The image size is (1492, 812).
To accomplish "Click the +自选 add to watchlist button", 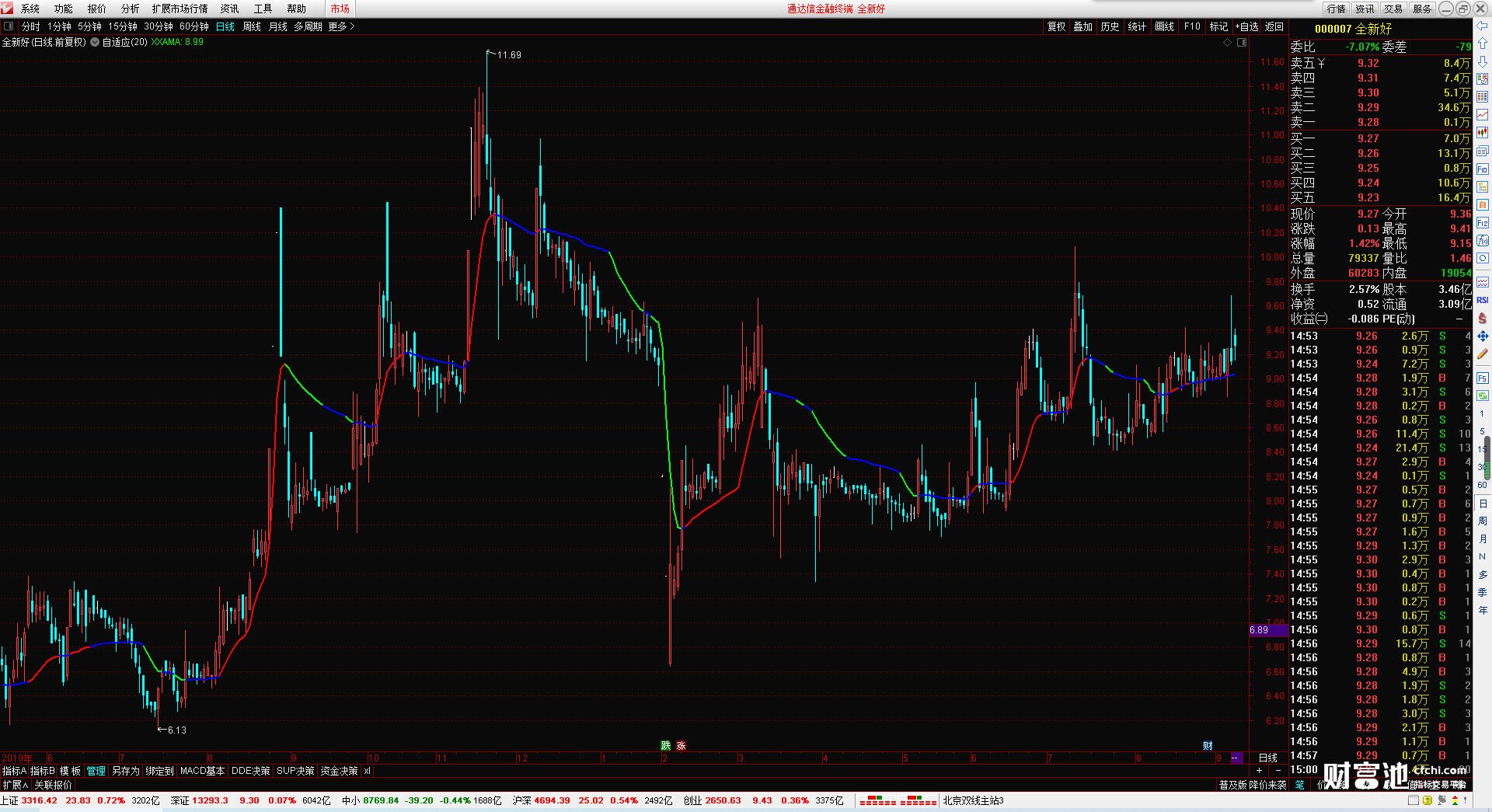I will 1247,26.
